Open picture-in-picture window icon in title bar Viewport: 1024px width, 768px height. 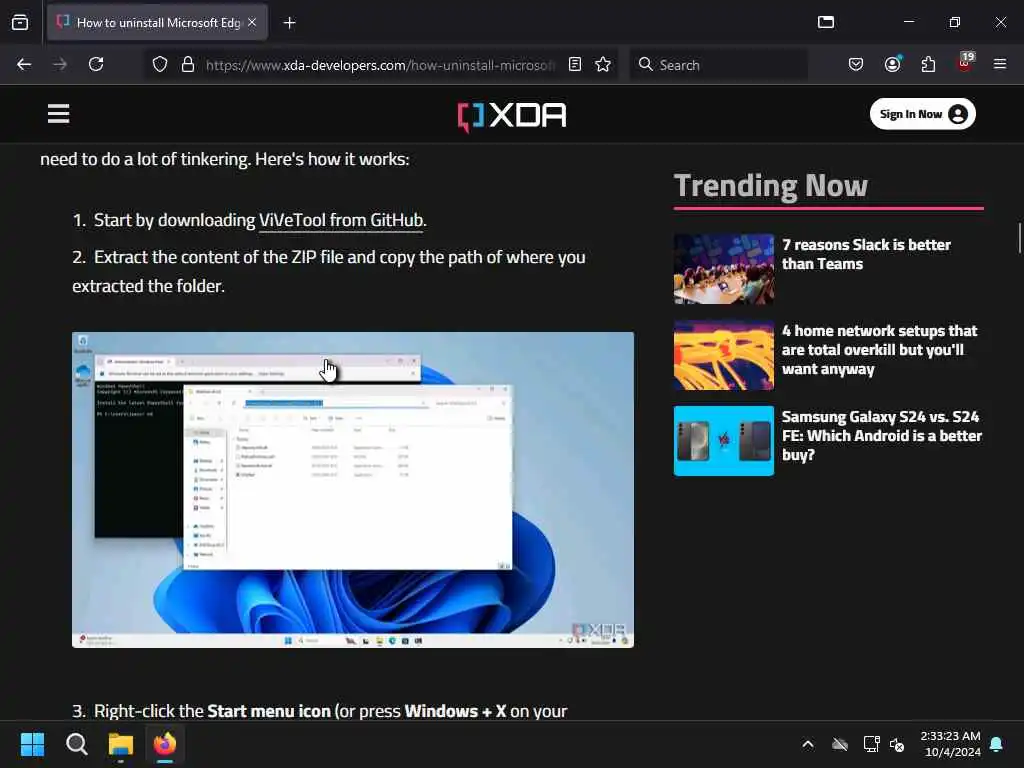[x=826, y=22]
